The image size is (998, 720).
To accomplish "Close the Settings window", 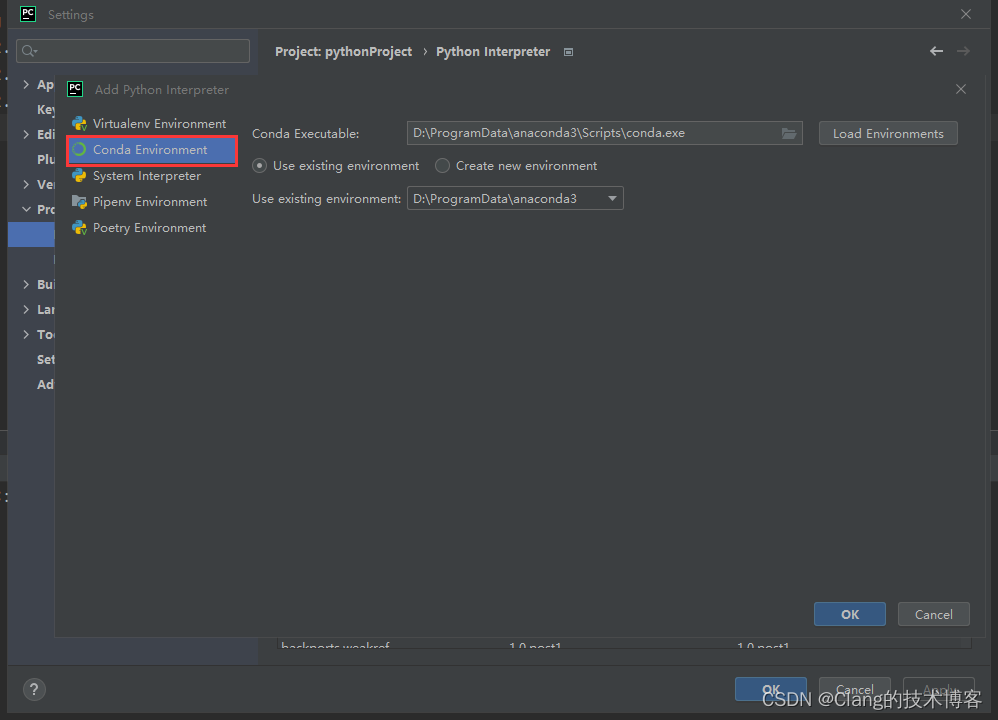I will tap(966, 14).
